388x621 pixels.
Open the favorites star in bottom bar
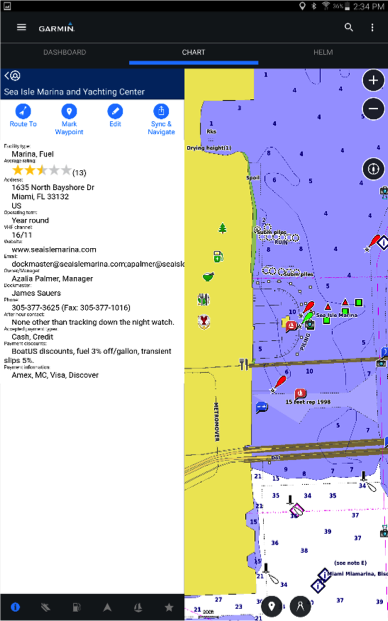(169, 607)
